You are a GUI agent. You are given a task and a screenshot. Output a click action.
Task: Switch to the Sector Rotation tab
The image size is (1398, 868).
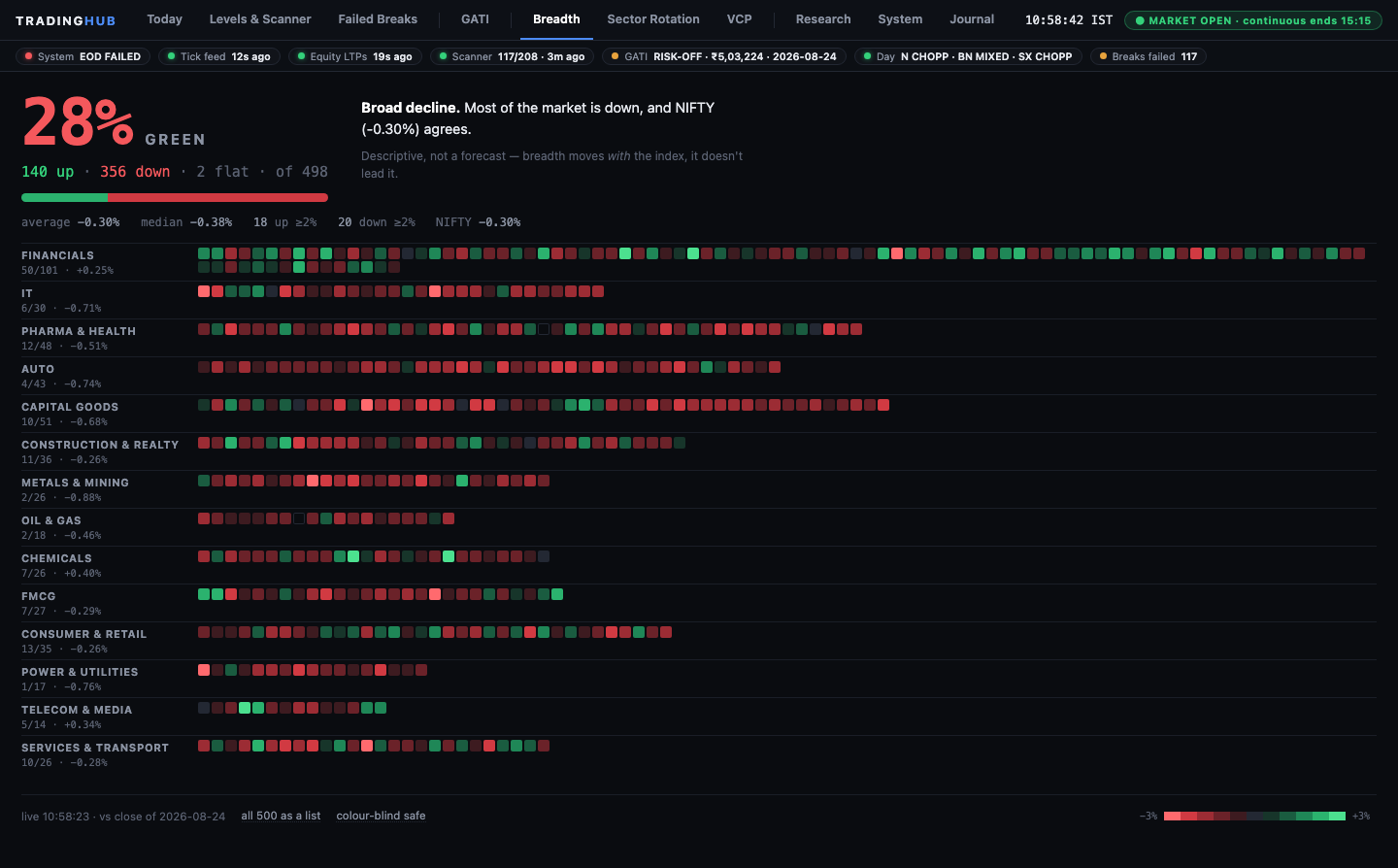point(653,19)
